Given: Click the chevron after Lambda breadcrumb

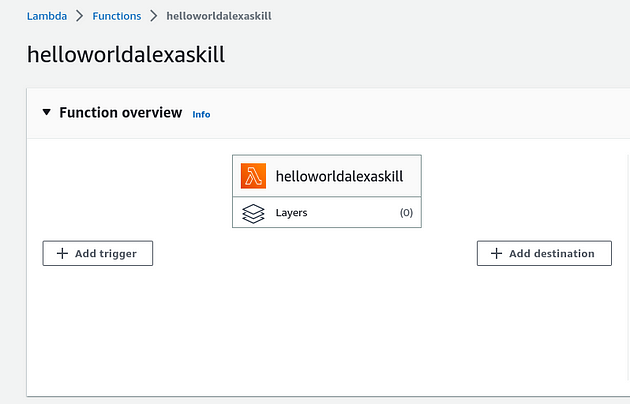Looking at the screenshot, I should (x=80, y=16).
